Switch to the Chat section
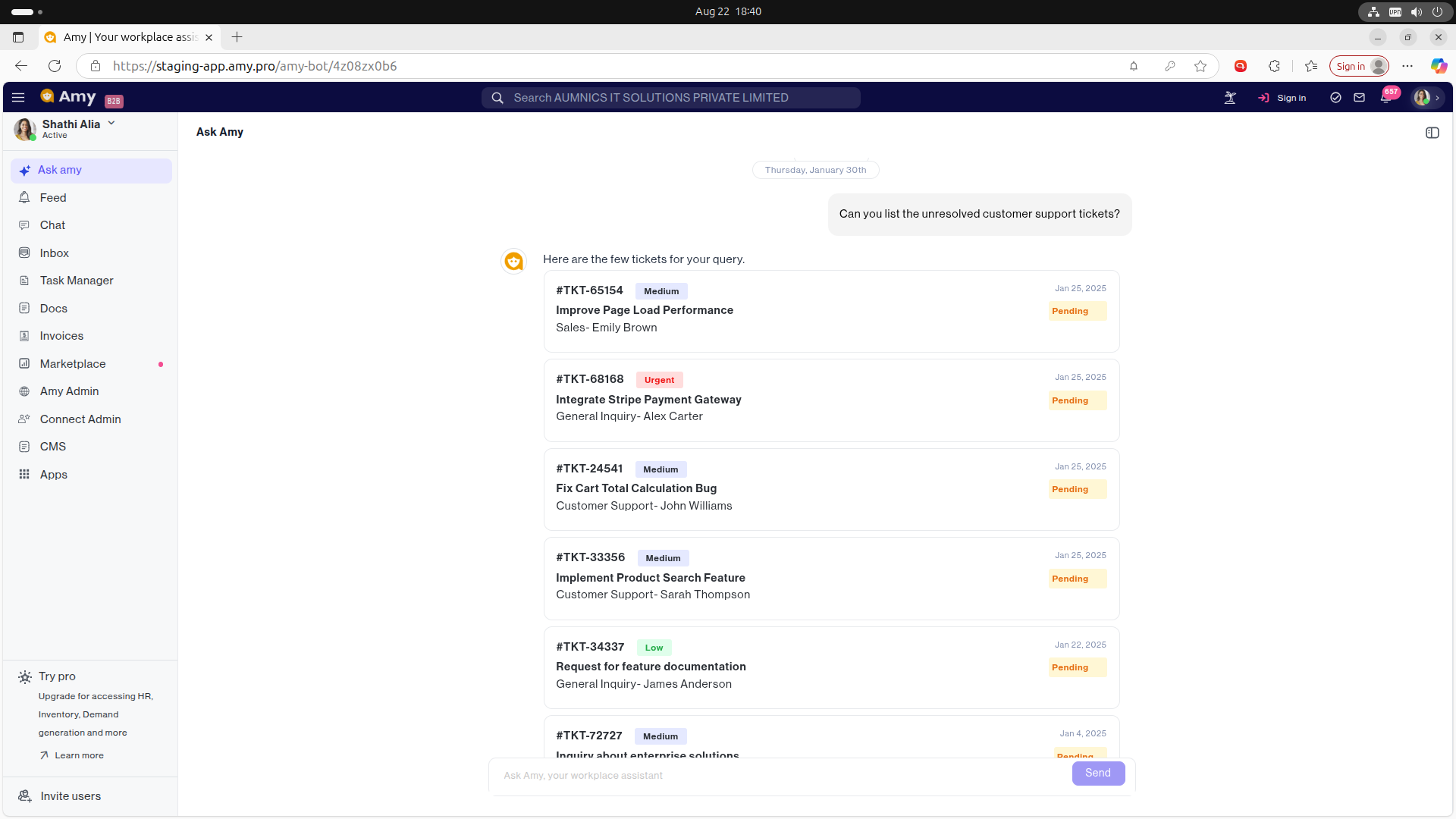 [x=52, y=225]
